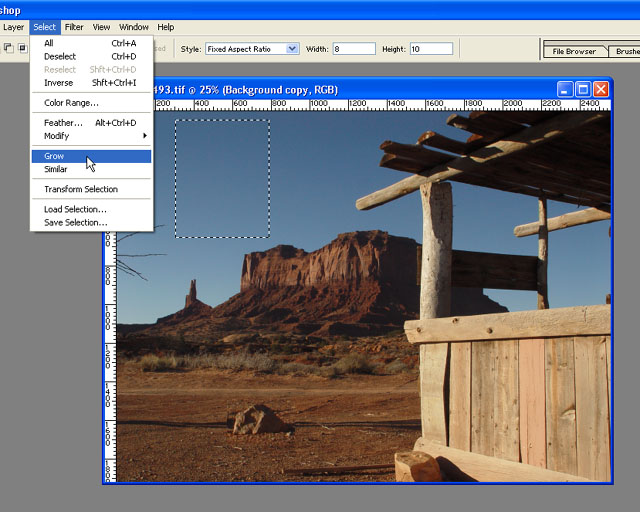Choose Transform Selection
The height and width of the screenshot is (512, 640).
click(x=91, y=189)
